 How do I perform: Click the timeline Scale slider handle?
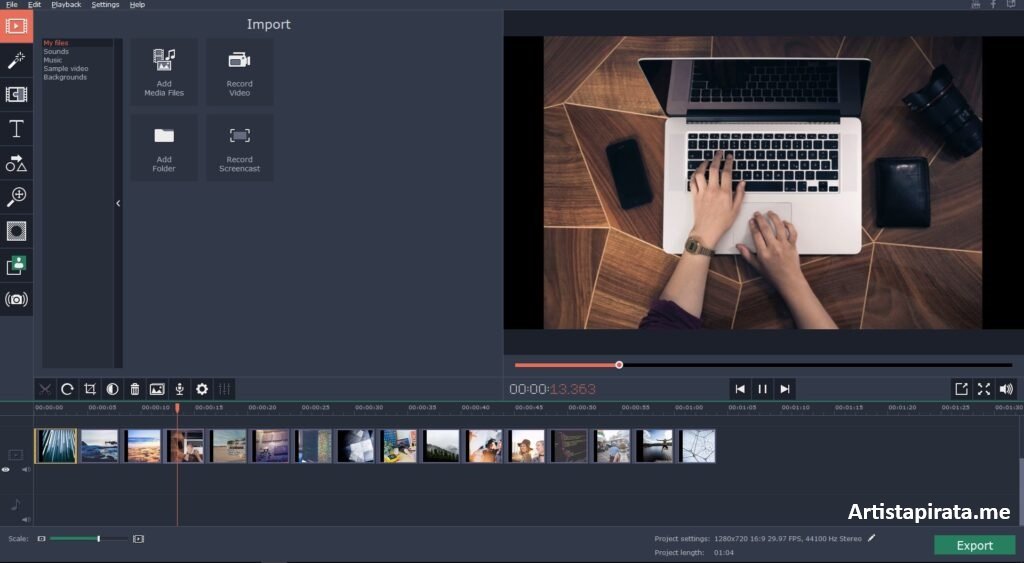point(99,539)
